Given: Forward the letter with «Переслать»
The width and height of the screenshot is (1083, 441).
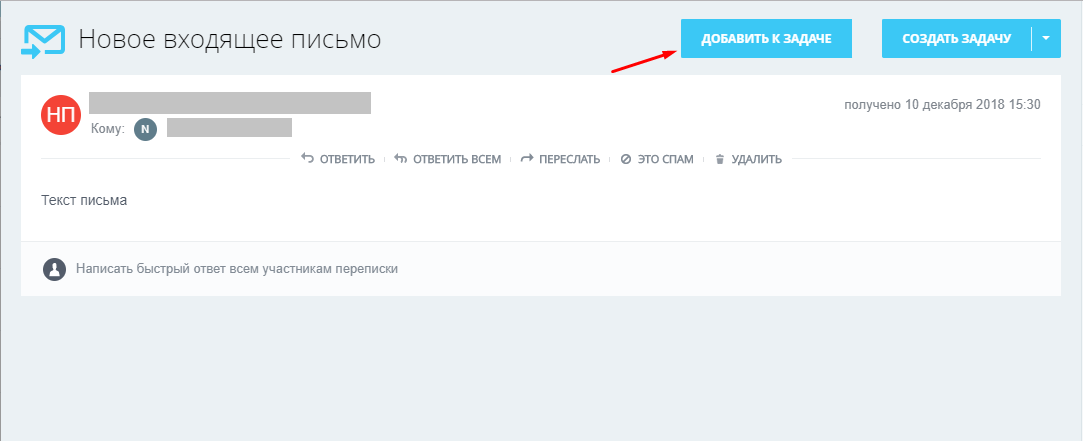Looking at the screenshot, I should tap(570, 160).
